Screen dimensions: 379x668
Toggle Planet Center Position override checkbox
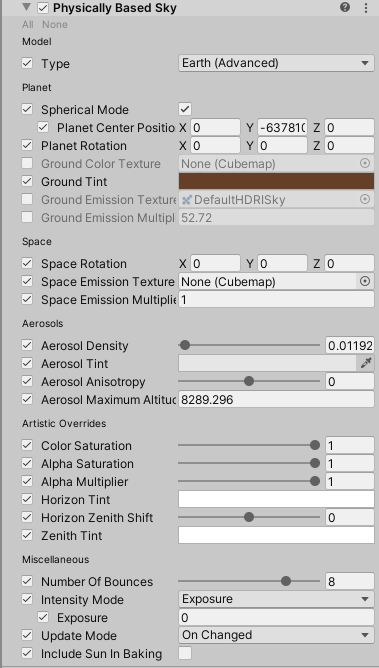tap(43, 127)
